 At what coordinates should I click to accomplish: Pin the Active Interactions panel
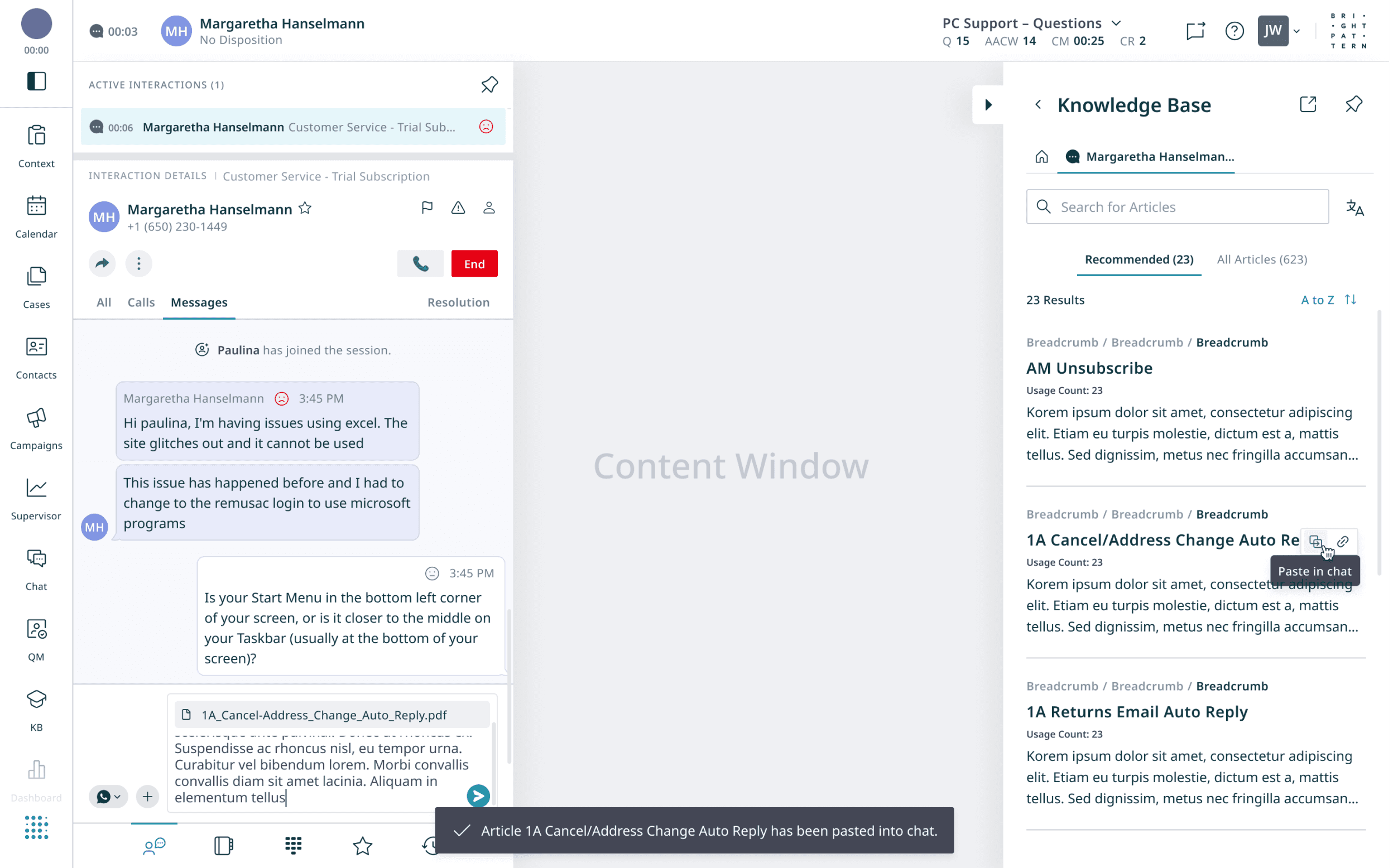[x=489, y=85]
